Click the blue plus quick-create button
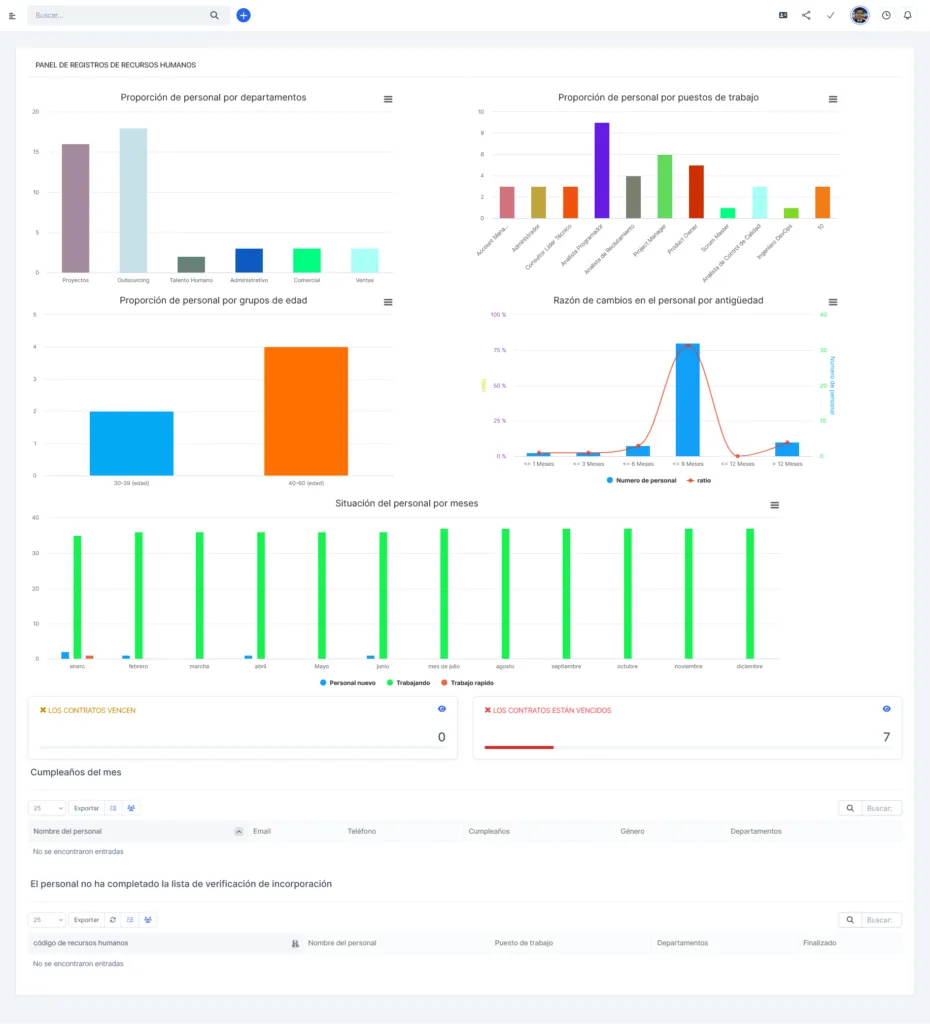Image resolution: width=930 pixels, height=1024 pixels. pyautogui.click(x=243, y=15)
